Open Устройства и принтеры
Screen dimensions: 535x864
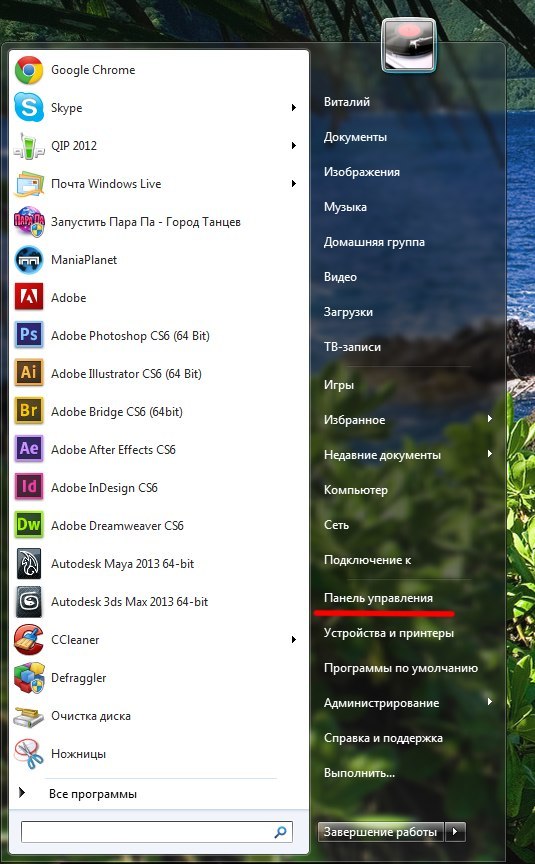pos(388,633)
